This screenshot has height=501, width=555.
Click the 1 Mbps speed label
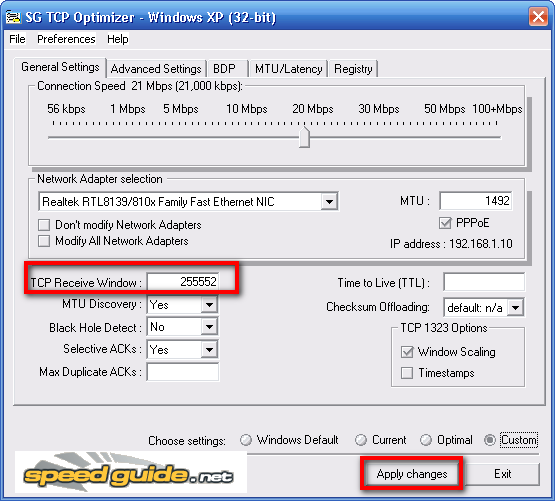coord(128,109)
